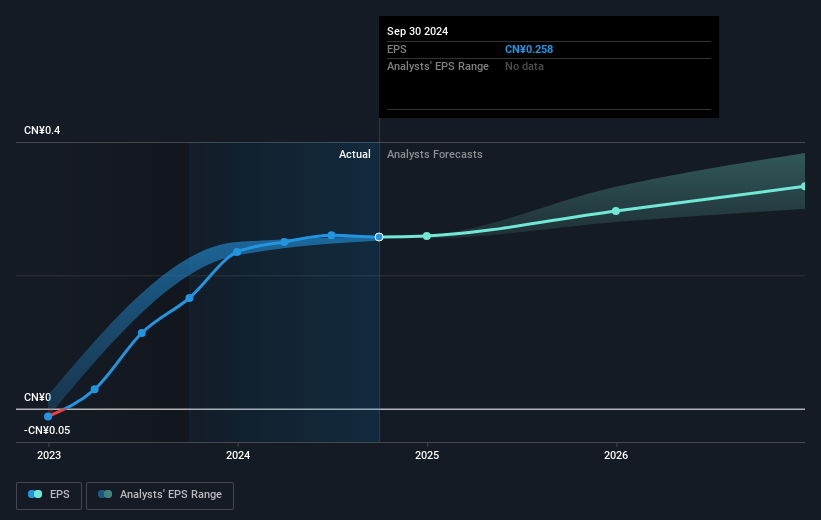Click the 2024 x-axis label
The width and height of the screenshot is (821, 520).
[238, 456]
